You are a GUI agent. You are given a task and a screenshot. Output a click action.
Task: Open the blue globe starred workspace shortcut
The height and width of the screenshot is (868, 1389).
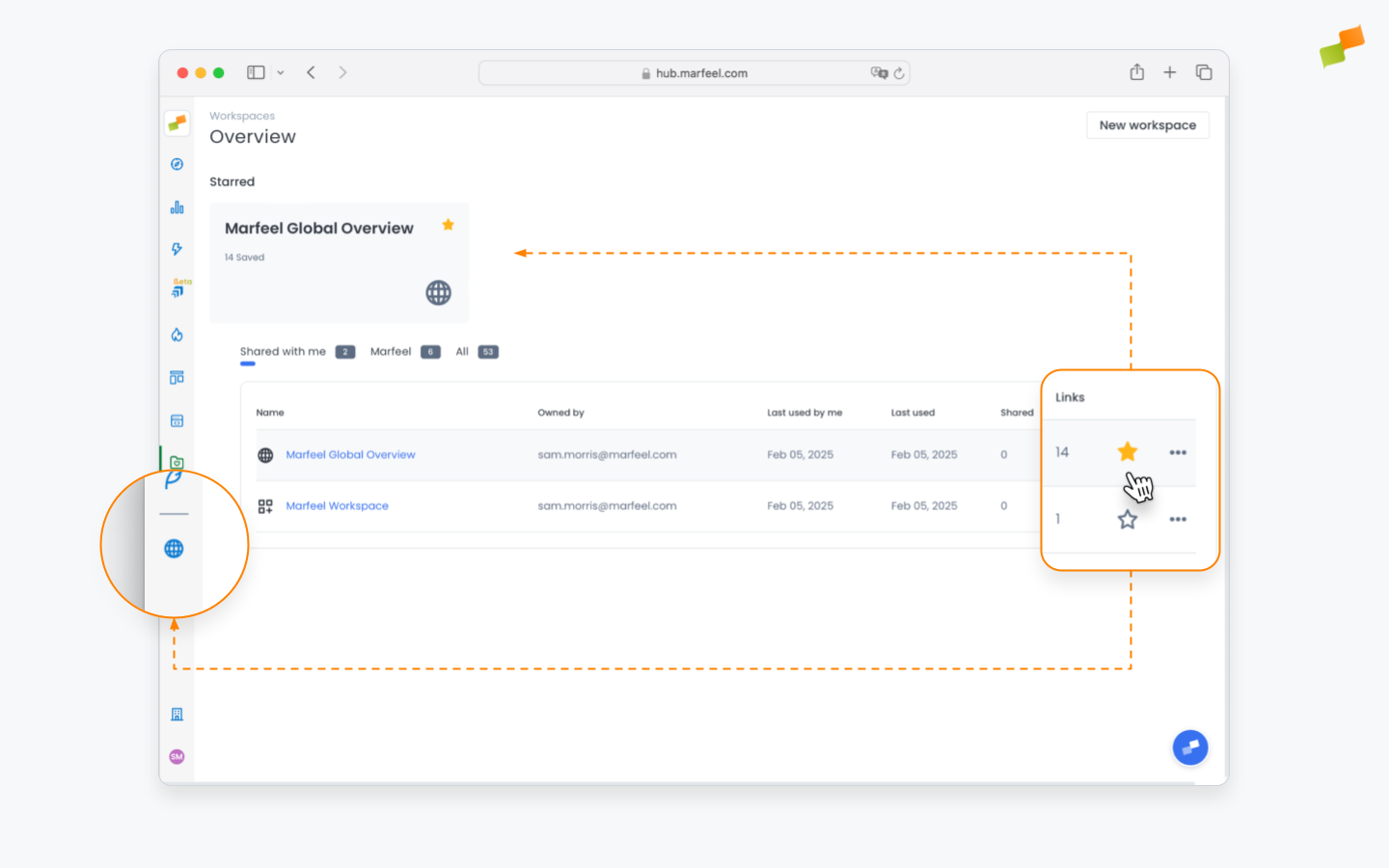174,549
